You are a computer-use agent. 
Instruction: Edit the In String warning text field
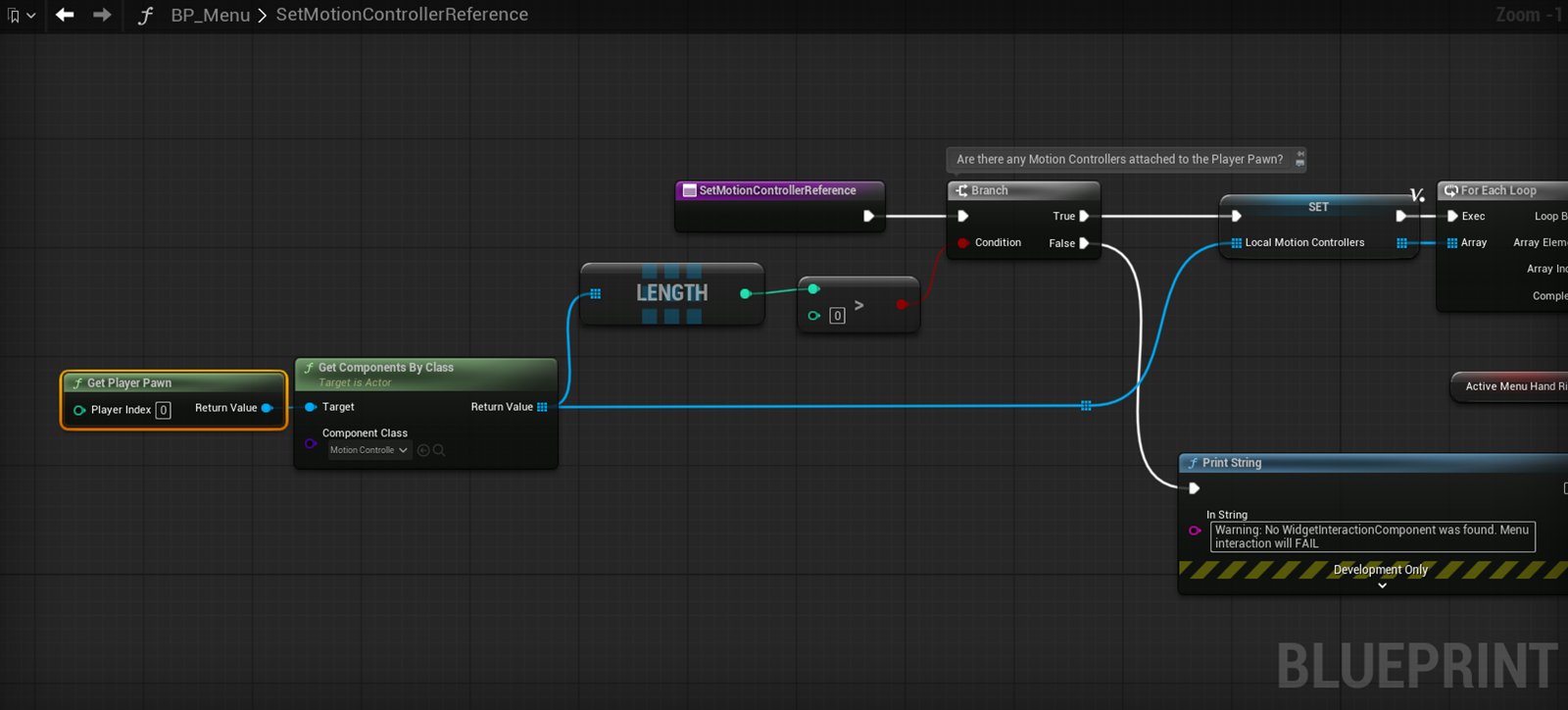pos(1373,536)
